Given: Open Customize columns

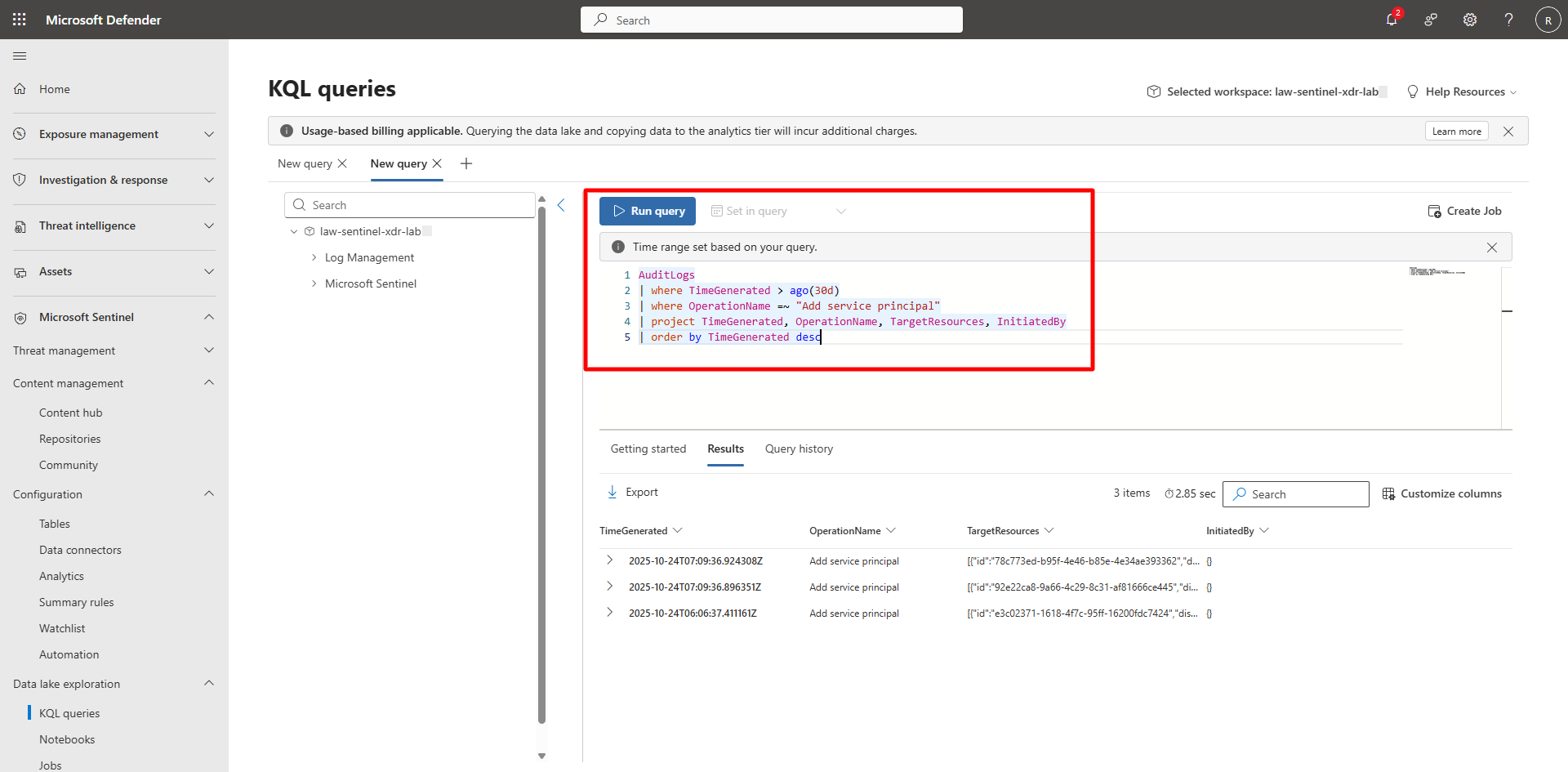Looking at the screenshot, I should click(x=1442, y=493).
